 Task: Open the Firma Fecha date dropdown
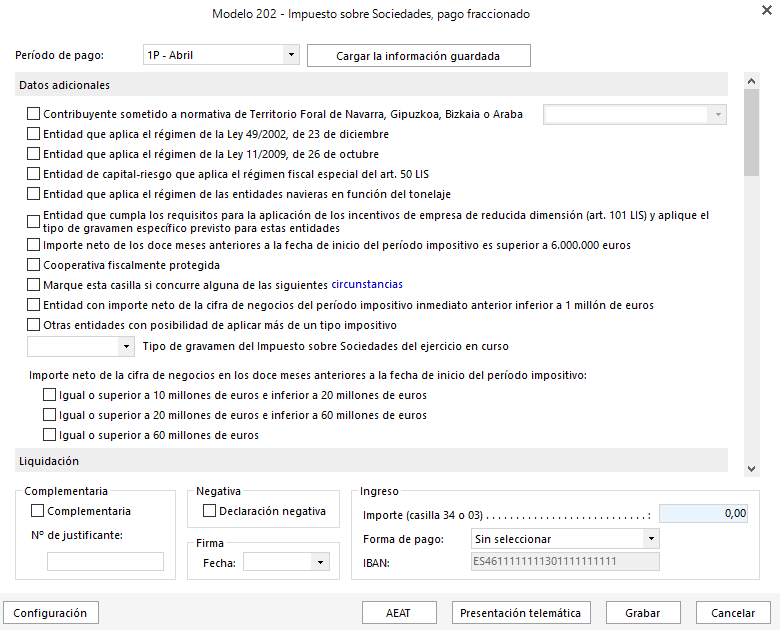pos(320,562)
